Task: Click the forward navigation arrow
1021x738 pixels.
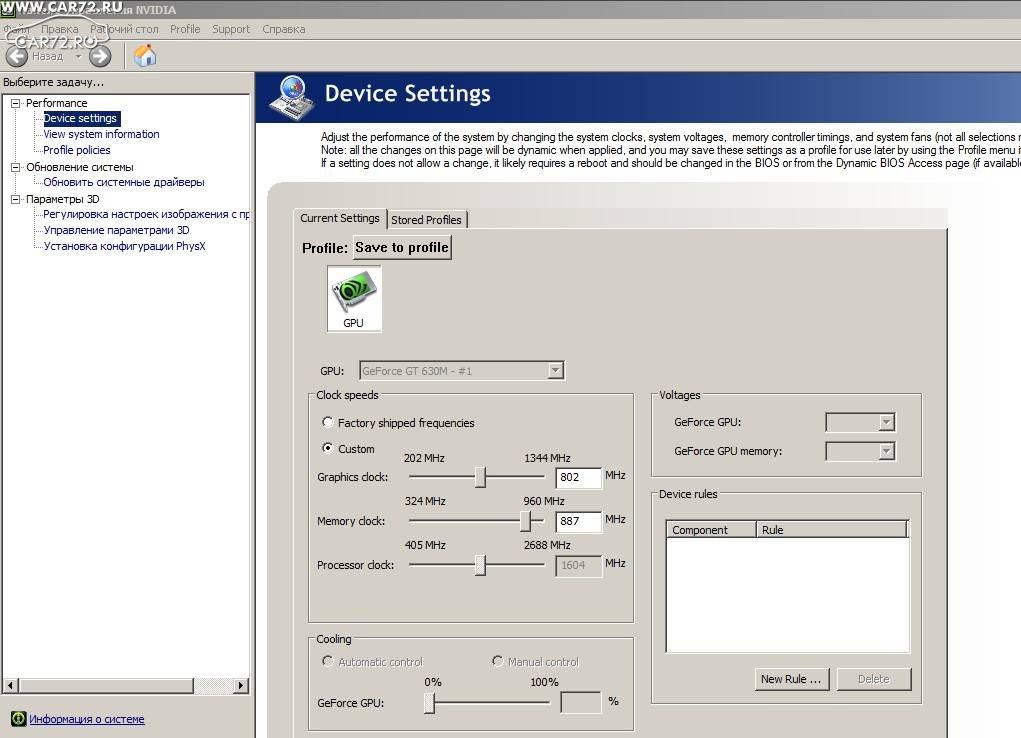Action: [100, 57]
